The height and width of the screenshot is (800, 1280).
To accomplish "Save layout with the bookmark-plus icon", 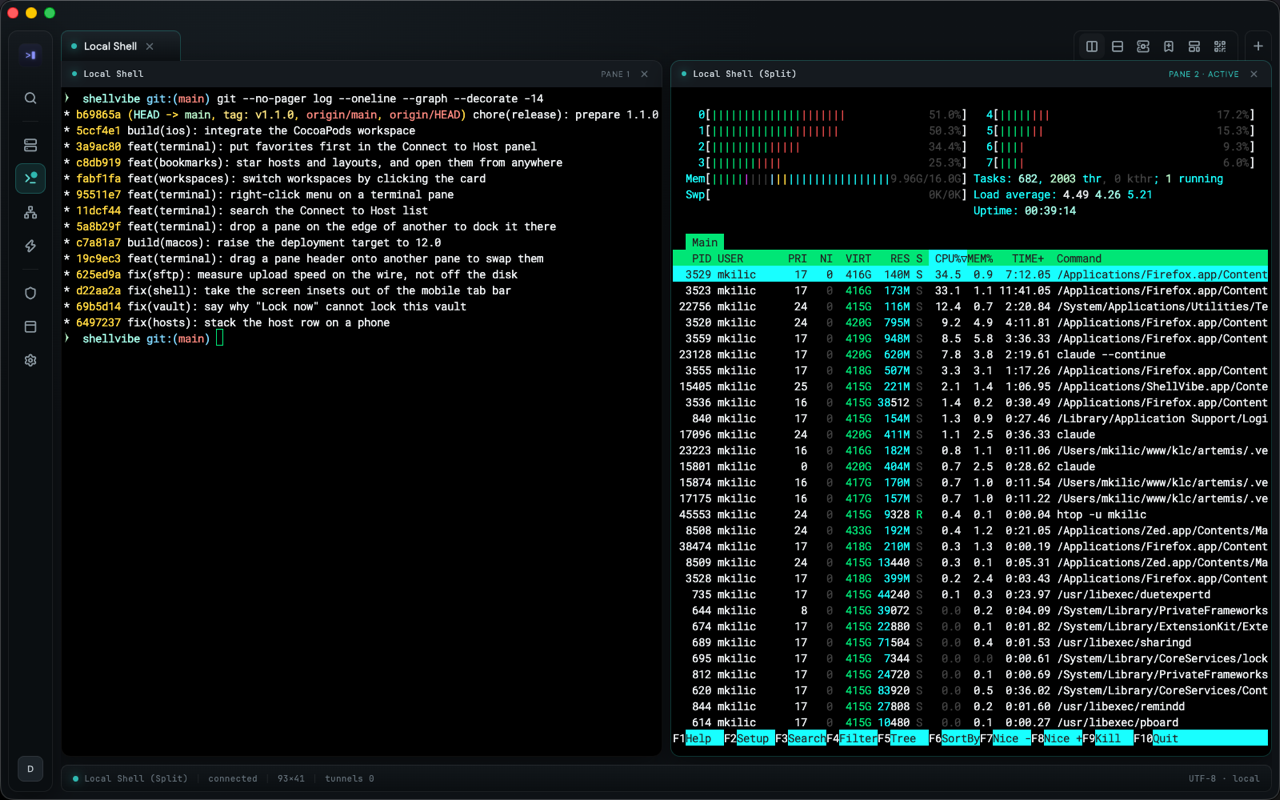I will [x=1168, y=46].
